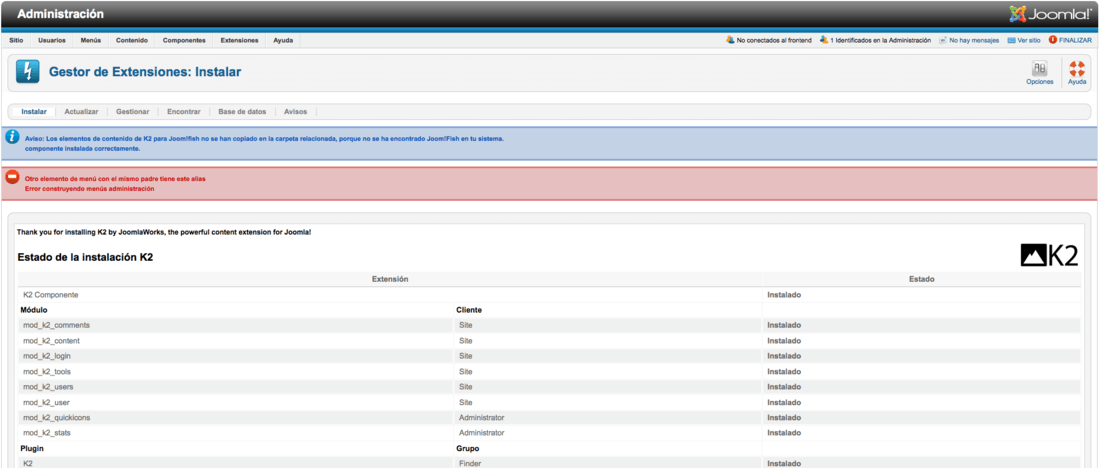Click the Estado de la instalación K2 heading
This screenshot has height=468, width=1100.
click(x=86, y=258)
